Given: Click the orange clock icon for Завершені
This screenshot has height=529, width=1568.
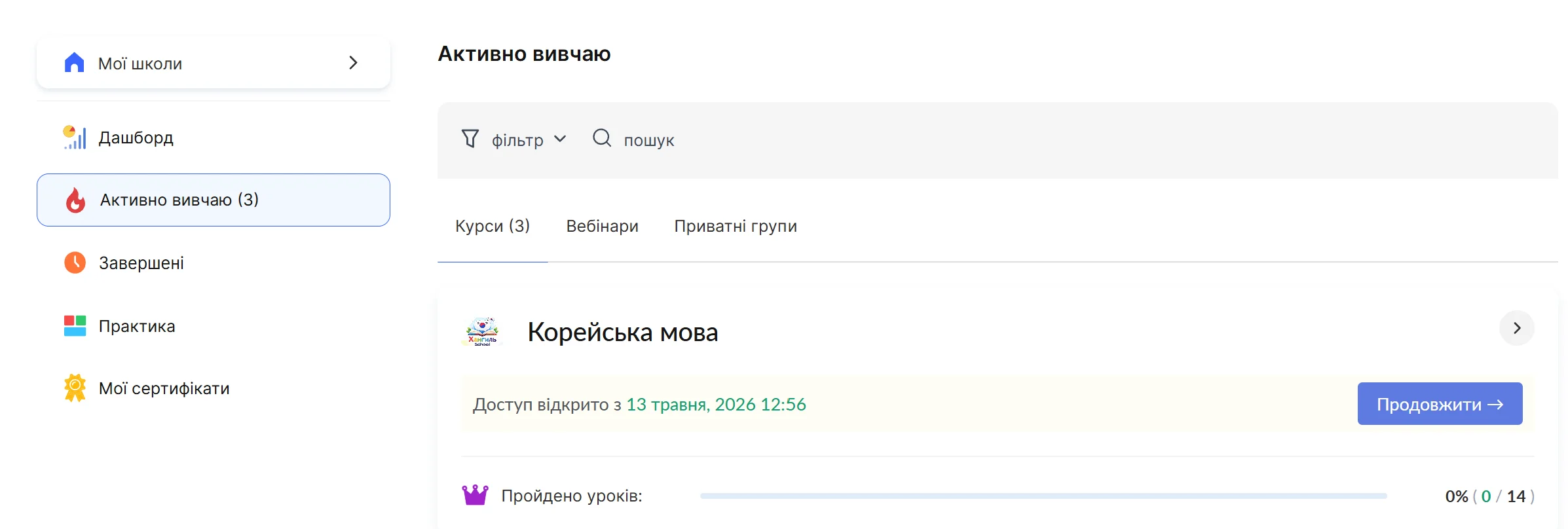Looking at the screenshot, I should pos(75,263).
